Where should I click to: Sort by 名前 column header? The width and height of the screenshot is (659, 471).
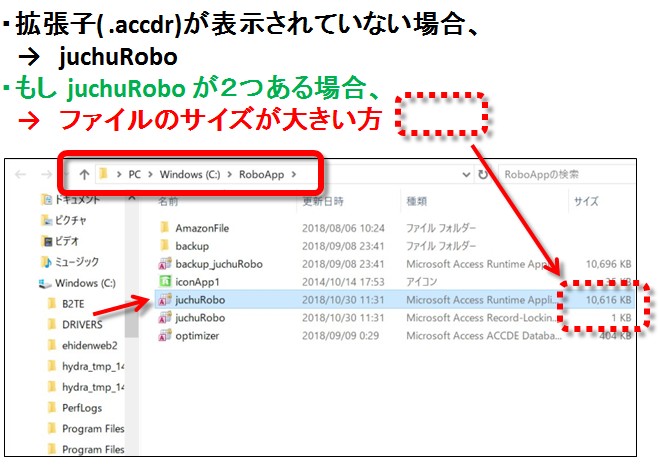[168, 201]
